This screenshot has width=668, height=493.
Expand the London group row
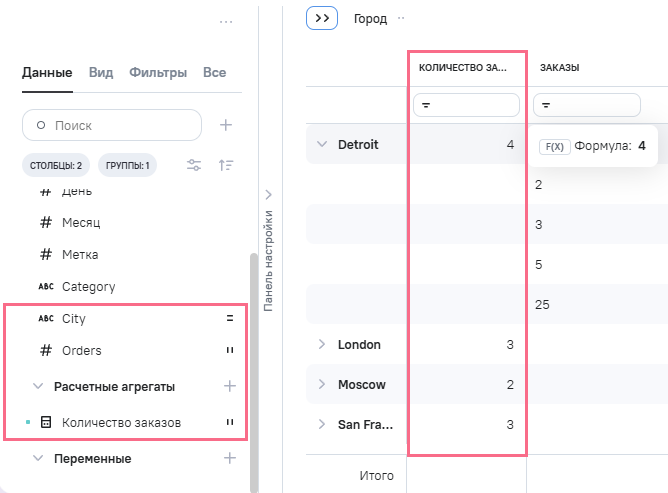tap(322, 344)
